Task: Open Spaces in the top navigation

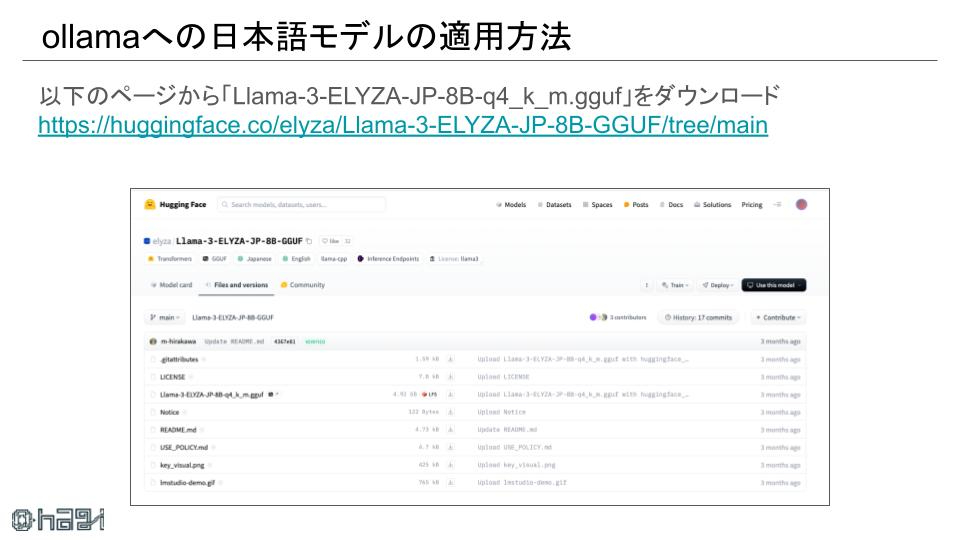Action: pyautogui.click(x=598, y=204)
